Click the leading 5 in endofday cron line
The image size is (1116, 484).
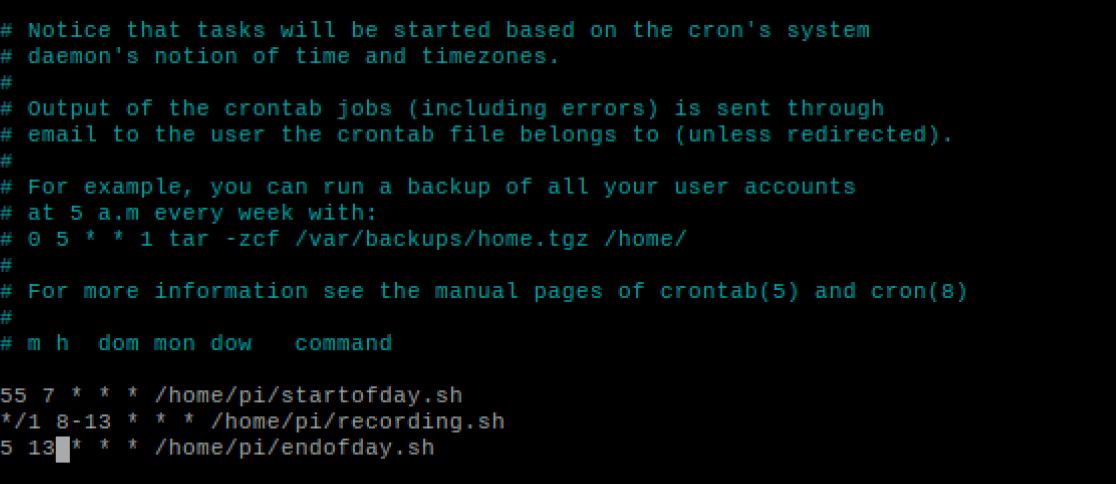(x=7, y=448)
